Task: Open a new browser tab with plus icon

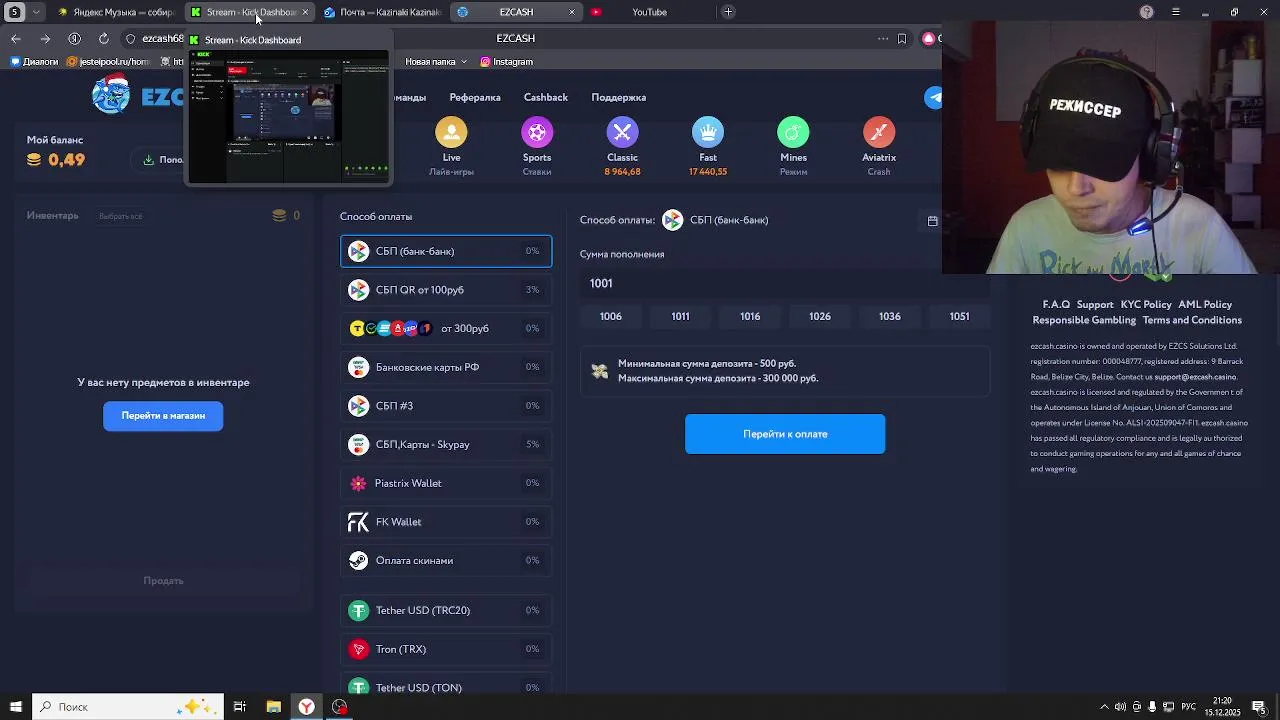Action: click(728, 12)
